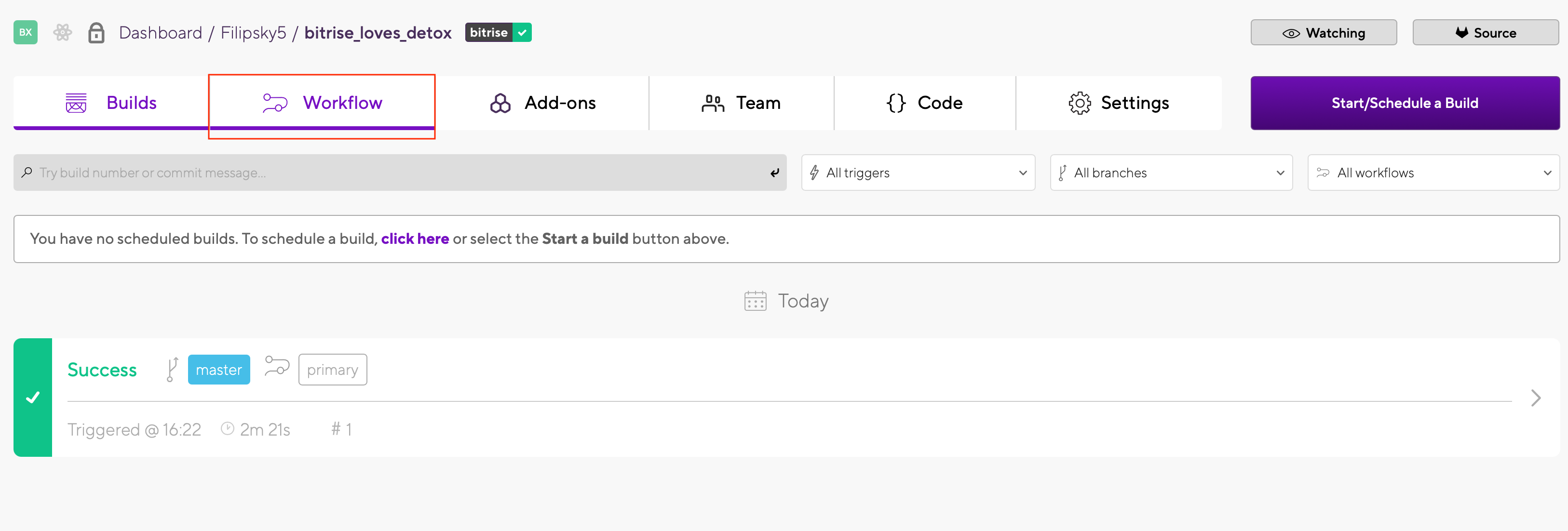This screenshot has height=531, width=1568.
Task: Focus the build number search field
Action: coord(400,173)
